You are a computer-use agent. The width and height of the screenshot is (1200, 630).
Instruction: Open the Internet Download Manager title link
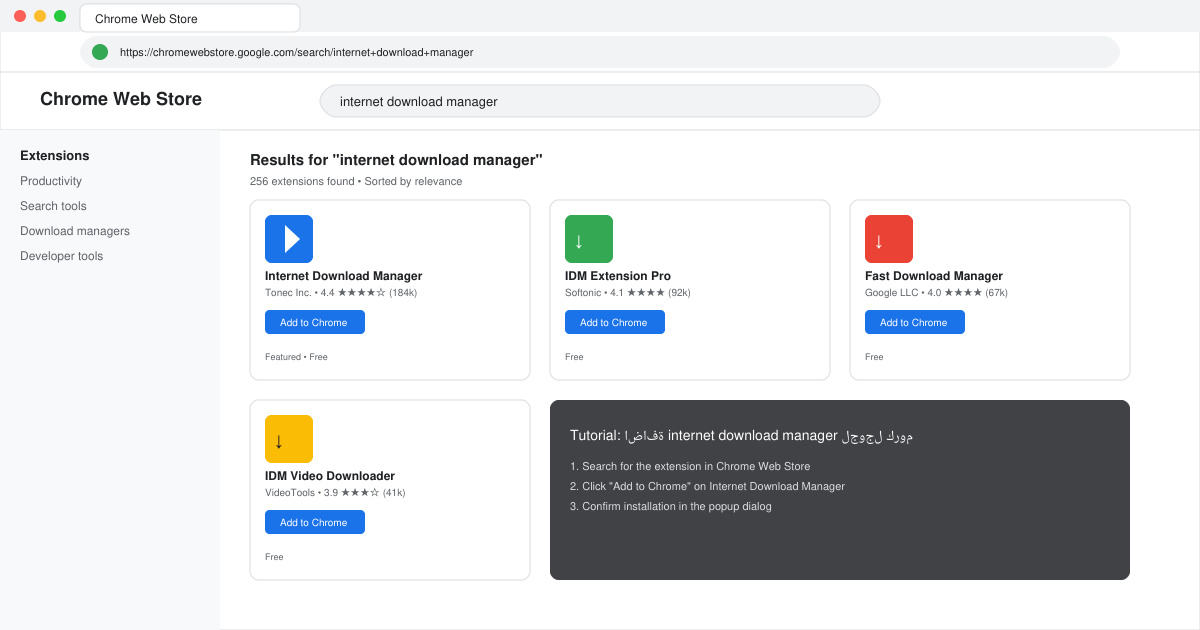pos(343,276)
